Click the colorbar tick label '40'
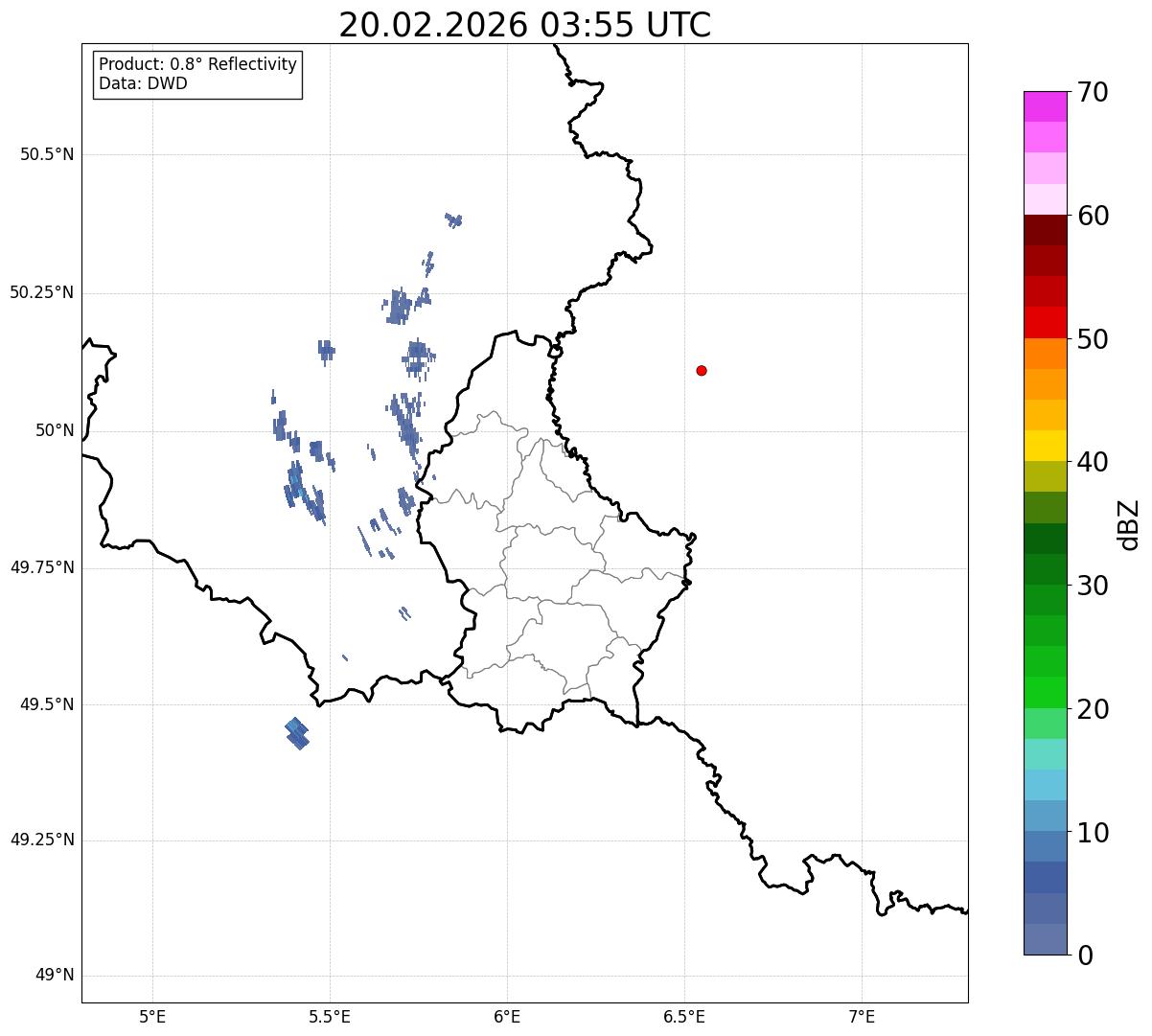The image size is (1152, 1036). 1092,462
